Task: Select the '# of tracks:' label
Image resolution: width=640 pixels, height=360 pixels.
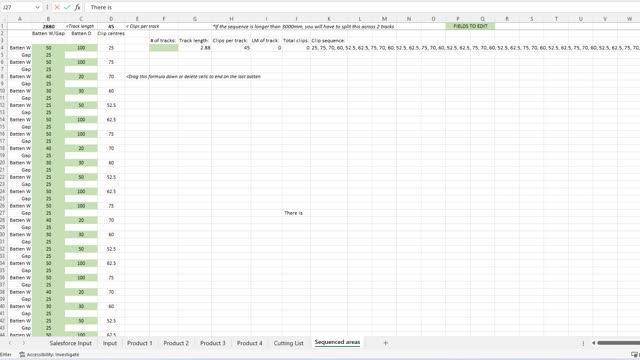Action: click(163, 40)
